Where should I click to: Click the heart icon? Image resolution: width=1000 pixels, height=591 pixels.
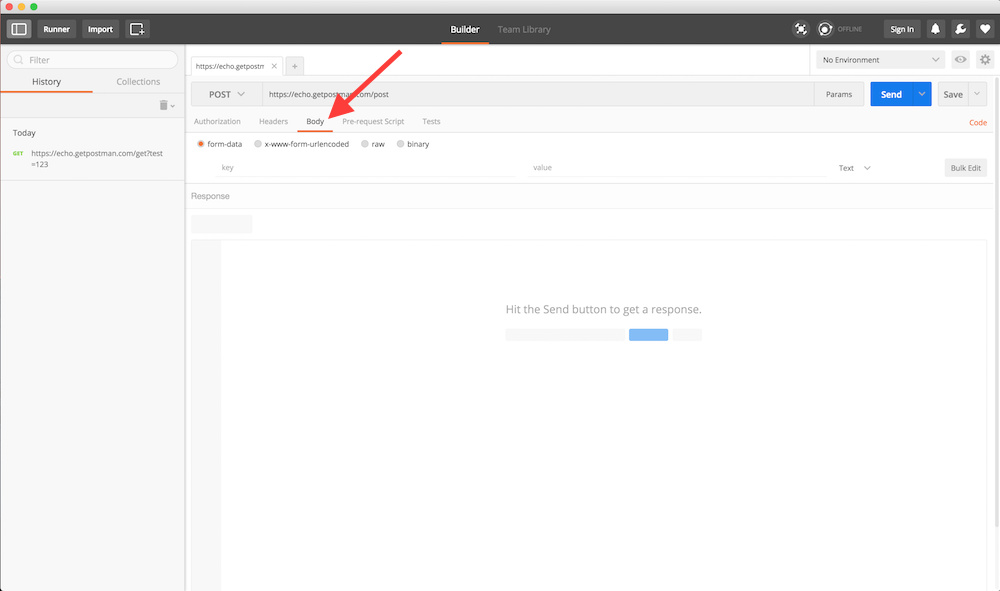point(985,29)
